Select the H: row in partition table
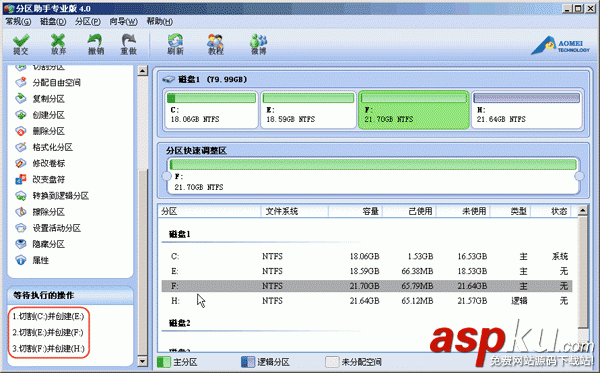The width and height of the screenshot is (600, 373). (x=367, y=301)
